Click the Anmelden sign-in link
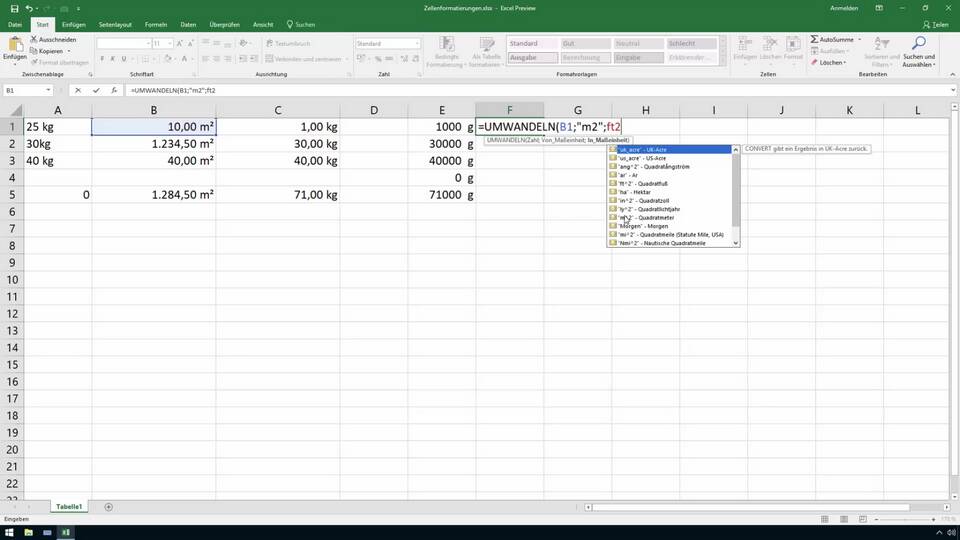Screen dimensions: 960x540 (x=844, y=8)
